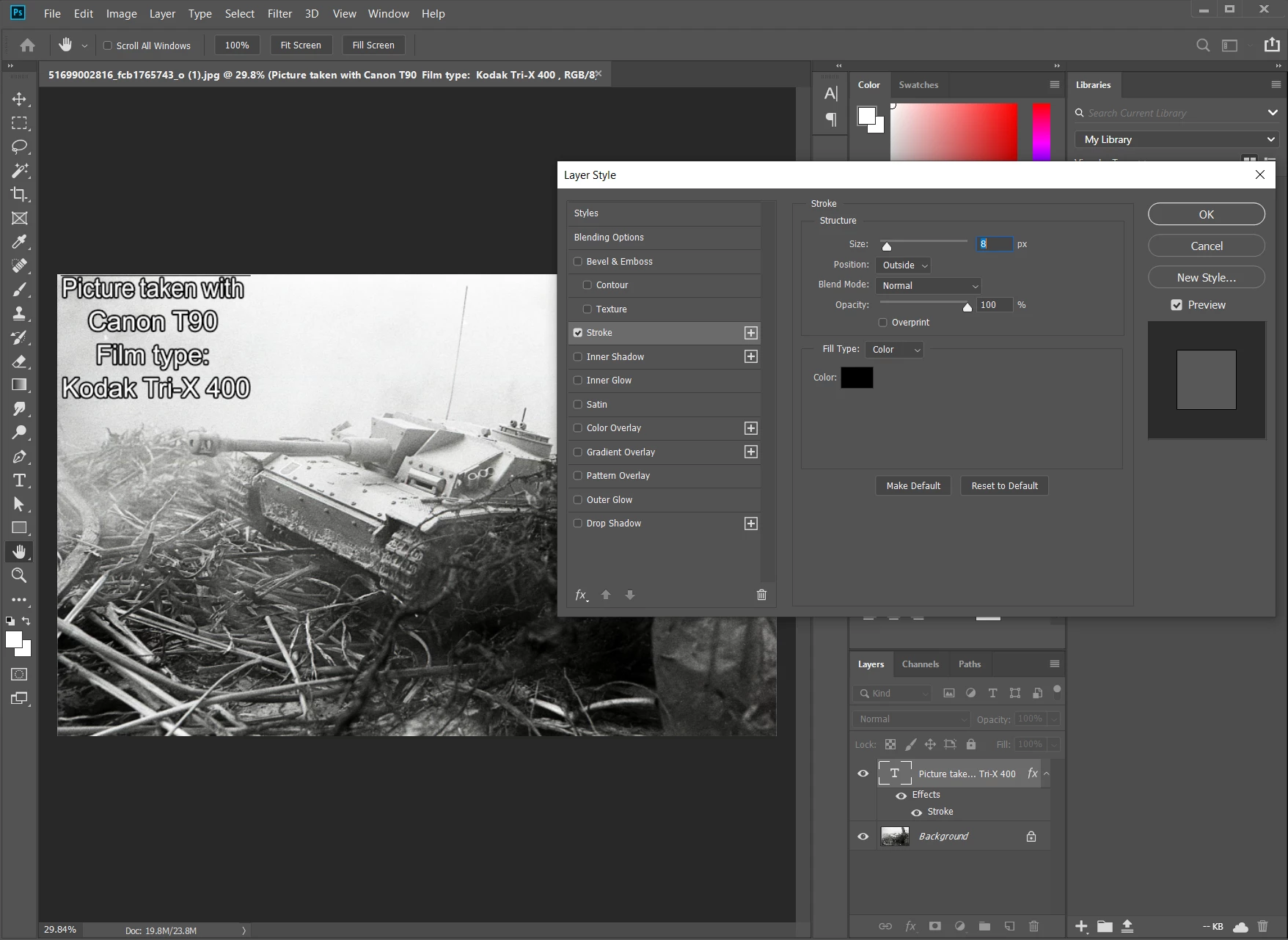The width and height of the screenshot is (1288, 940).
Task: Enable the Bevel & Emboss effect
Action: [x=578, y=262]
